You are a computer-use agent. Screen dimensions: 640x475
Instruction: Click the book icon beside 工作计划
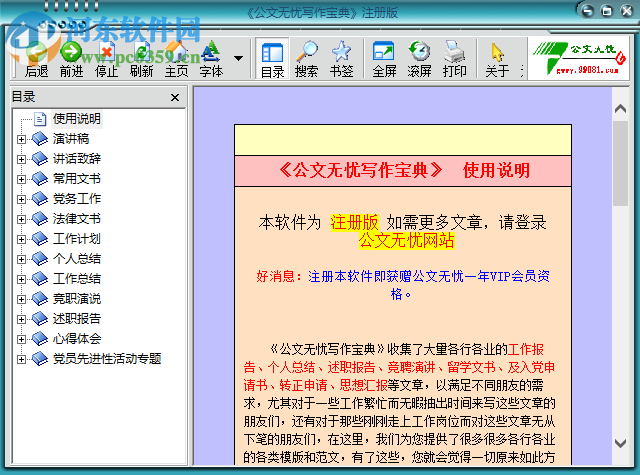coord(40,239)
